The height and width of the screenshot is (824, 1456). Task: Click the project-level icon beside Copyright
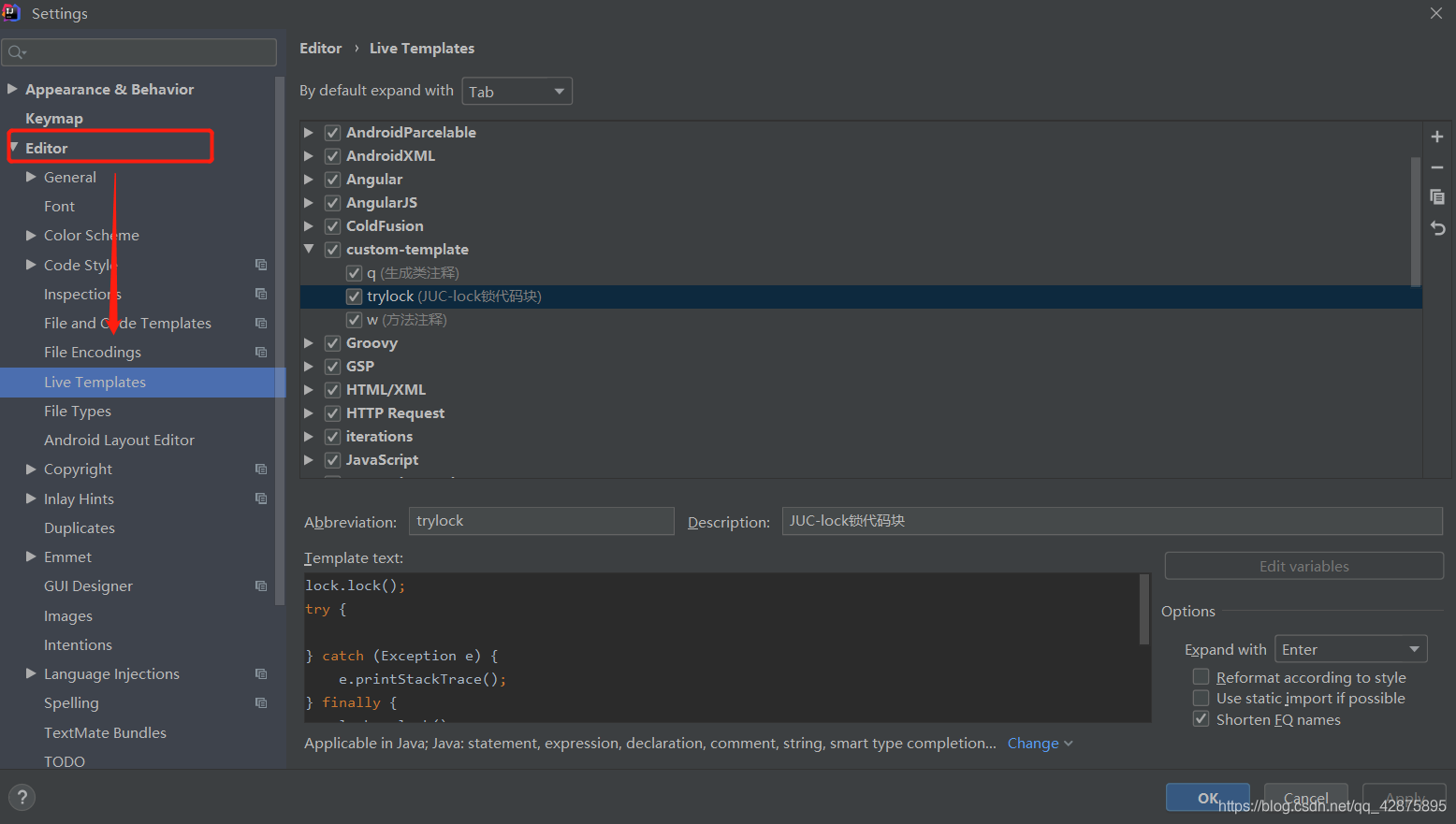tap(261, 470)
